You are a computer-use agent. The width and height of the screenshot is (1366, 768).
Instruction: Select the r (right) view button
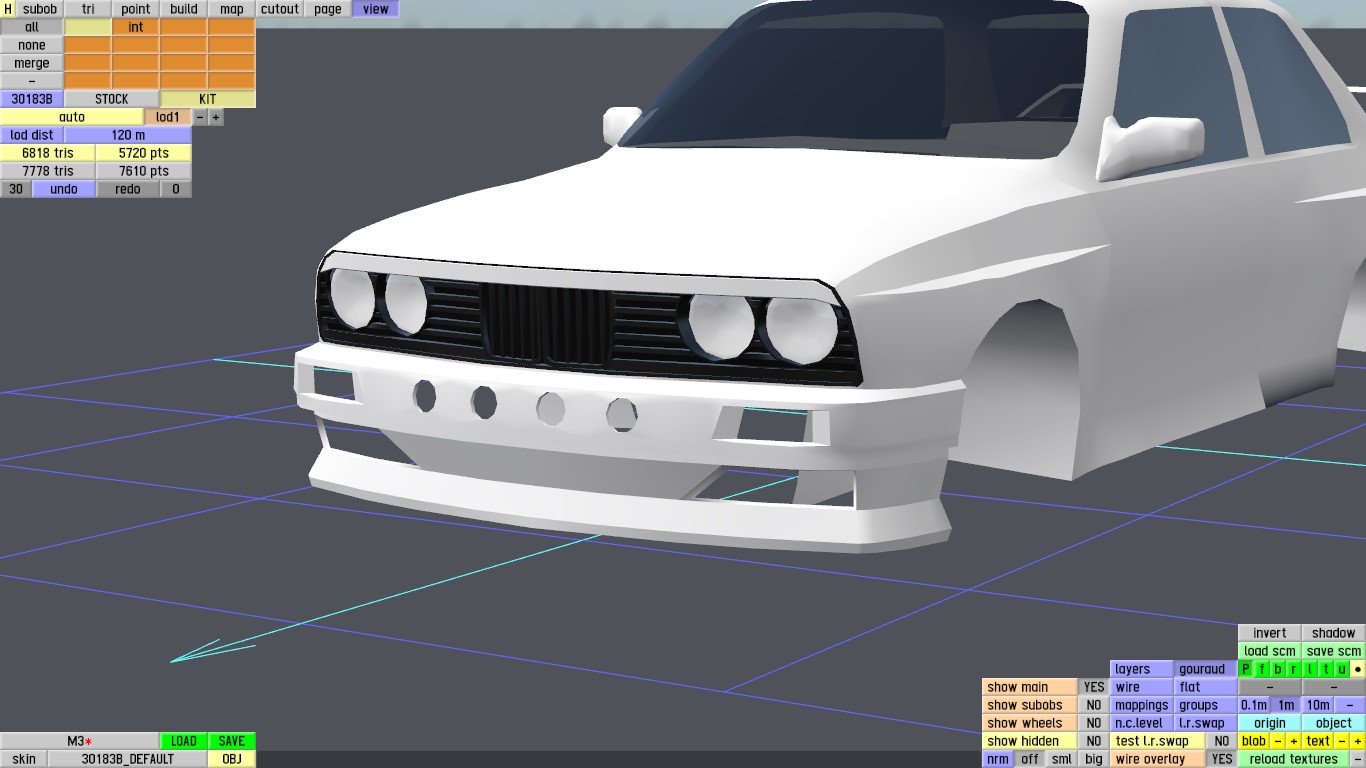[1294, 669]
